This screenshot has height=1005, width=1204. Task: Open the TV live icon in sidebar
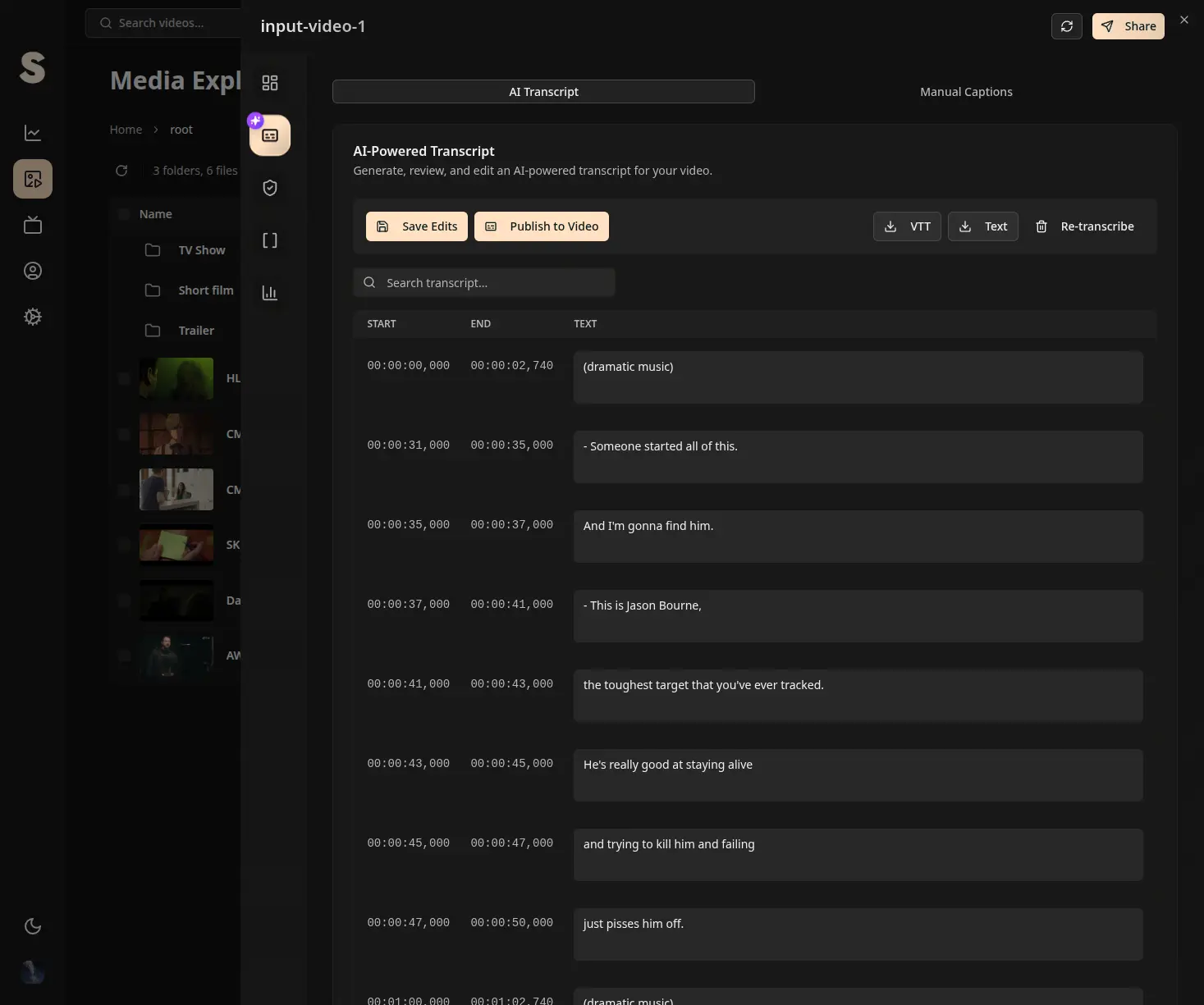pos(33,225)
